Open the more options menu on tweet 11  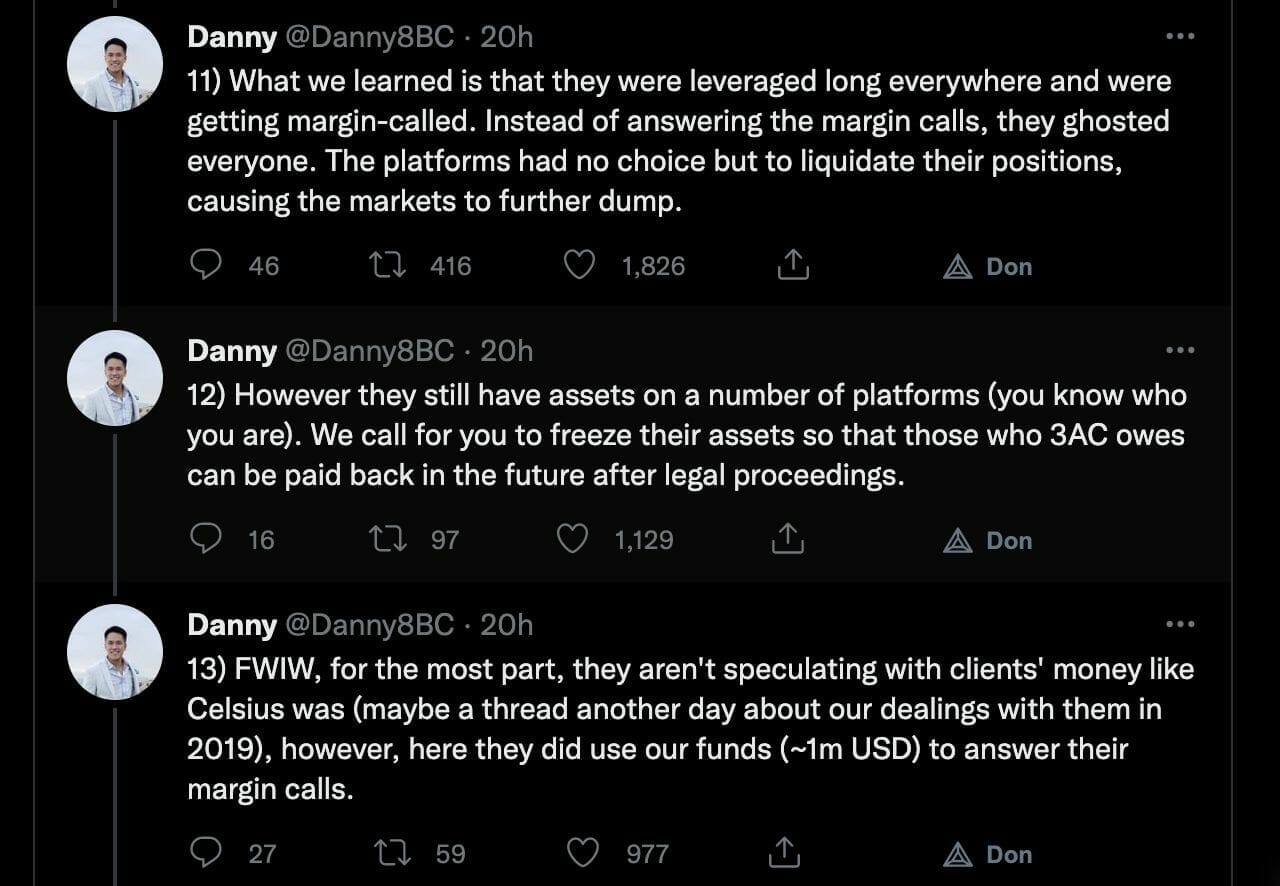[x=1181, y=36]
